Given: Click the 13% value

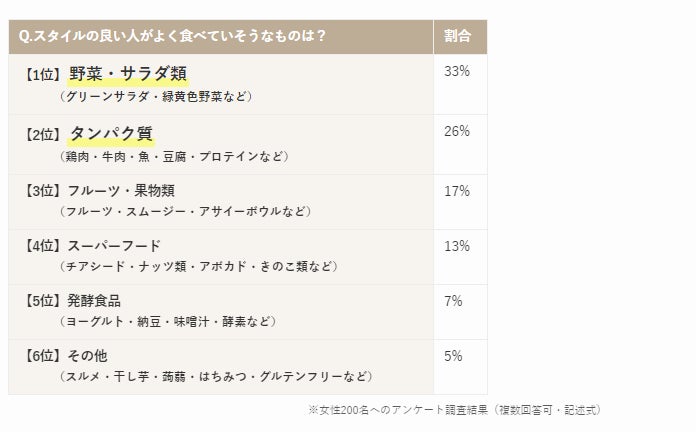Looking at the screenshot, I should pos(457,246).
